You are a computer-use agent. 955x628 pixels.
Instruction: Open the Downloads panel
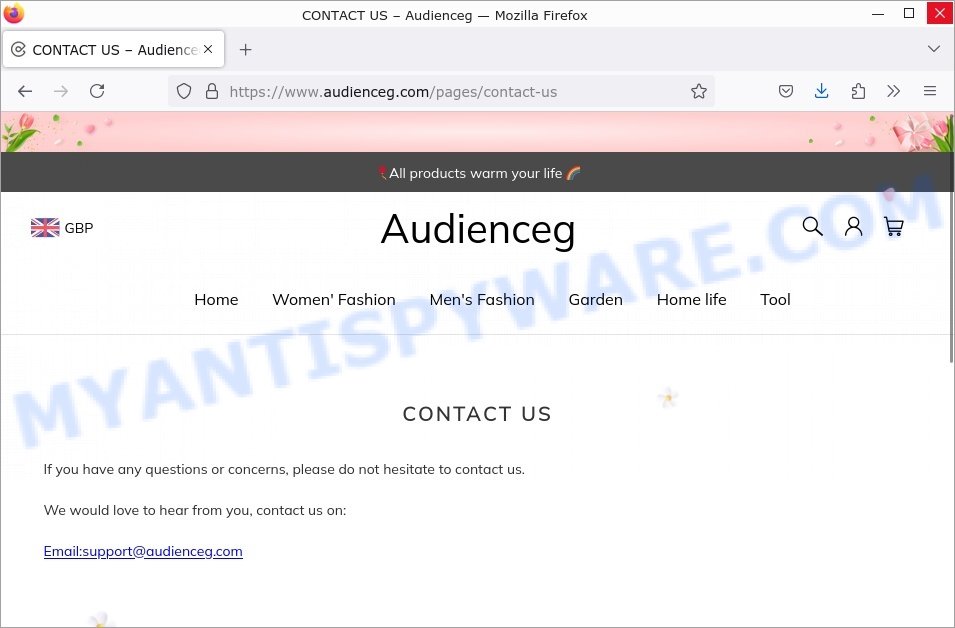(822, 91)
